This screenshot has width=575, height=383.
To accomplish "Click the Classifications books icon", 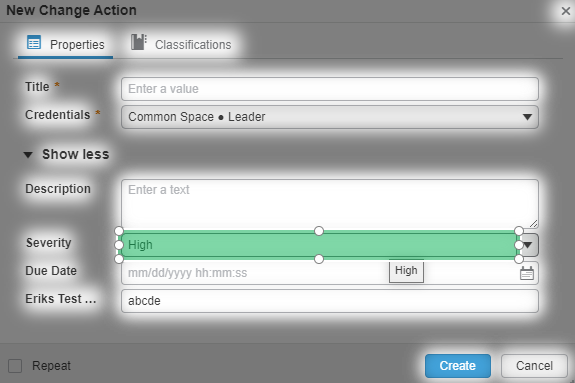I will coord(139,42).
